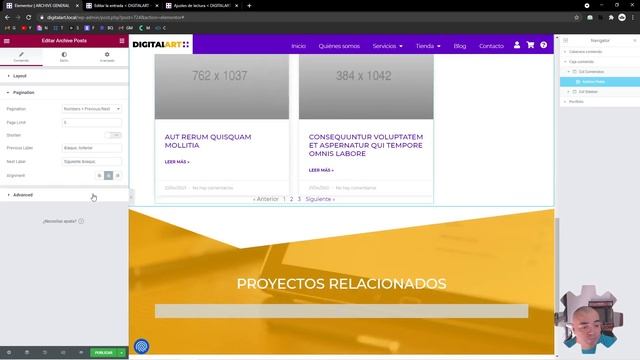The height and width of the screenshot is (360, 640).
Task: Switch to the Ajustes de lectura browser tab
Action: click(202, 6)
